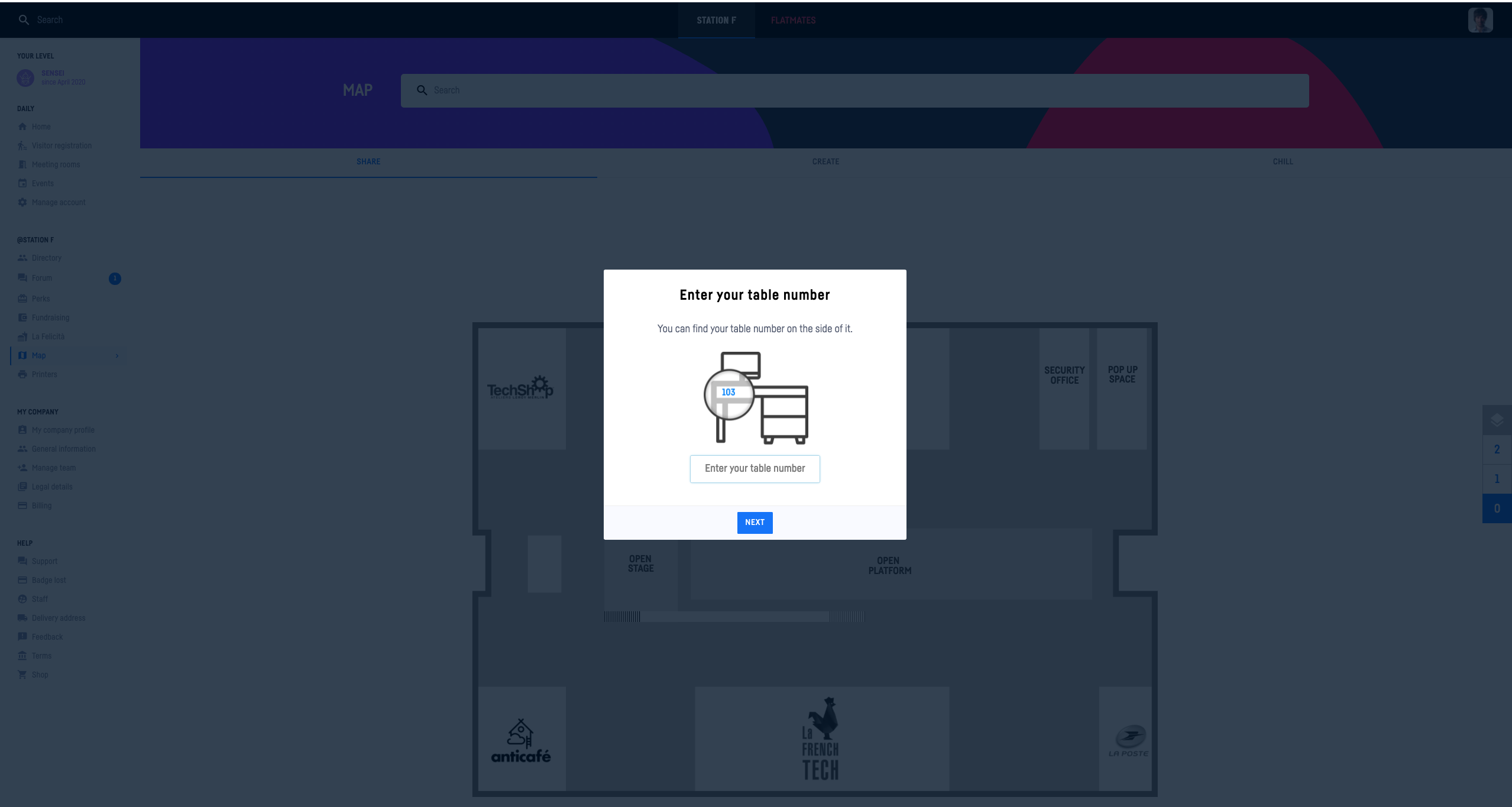Image resolution: width=1512 pixels, height=807 pixels.
Task: Click the SENSEI level badge icon
Action: click(25, 77)
